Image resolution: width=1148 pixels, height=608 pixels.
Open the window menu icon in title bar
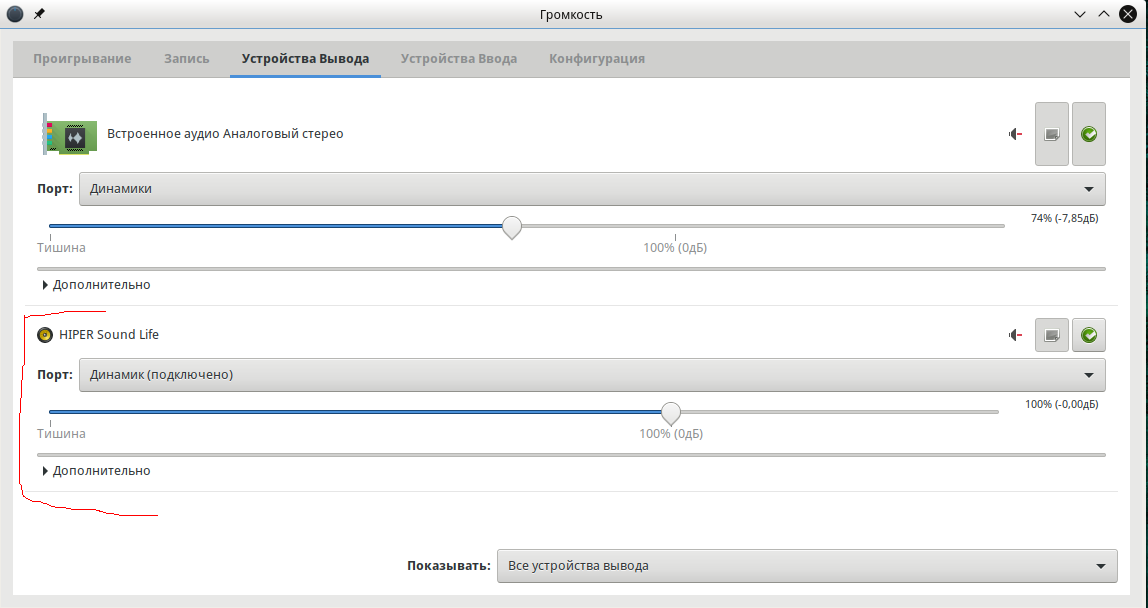point(15,14)
